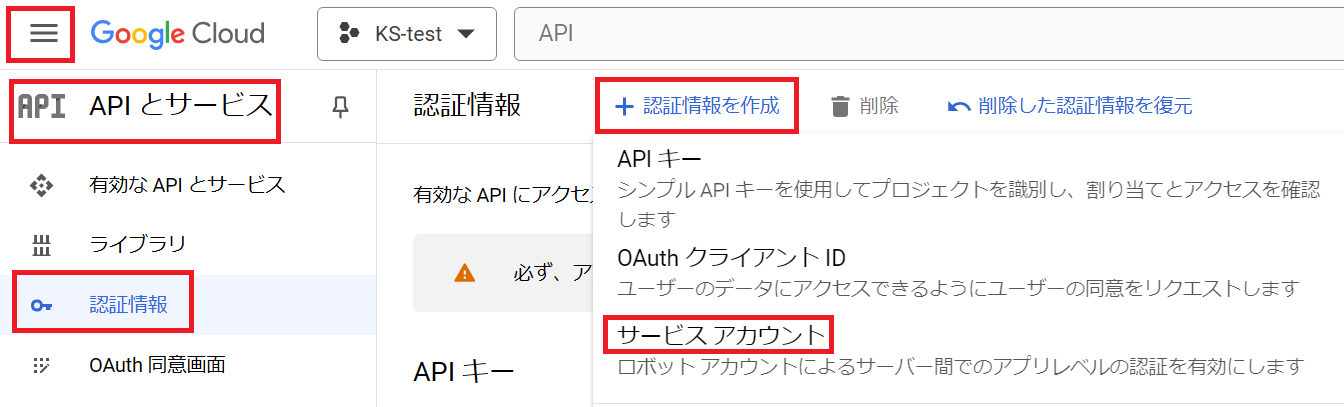The height and width of the screenshot is (407, 1344).
Task: Click the key icon for 認証情報
Action: (41, 305)
